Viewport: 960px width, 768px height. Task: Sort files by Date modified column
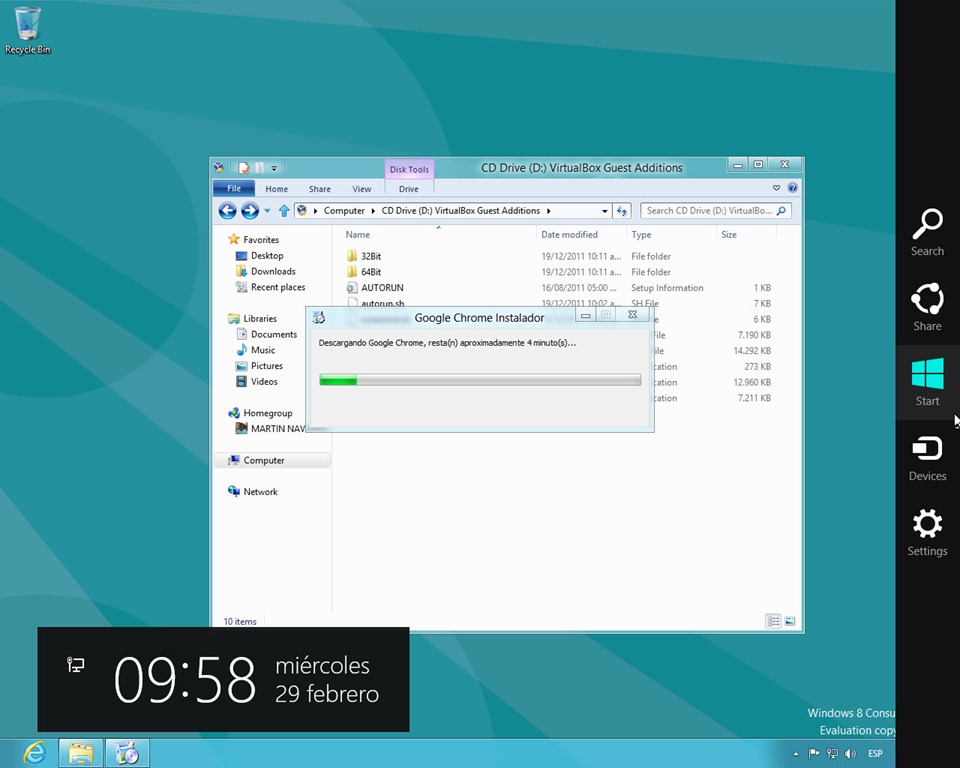[x=569, y=235]
